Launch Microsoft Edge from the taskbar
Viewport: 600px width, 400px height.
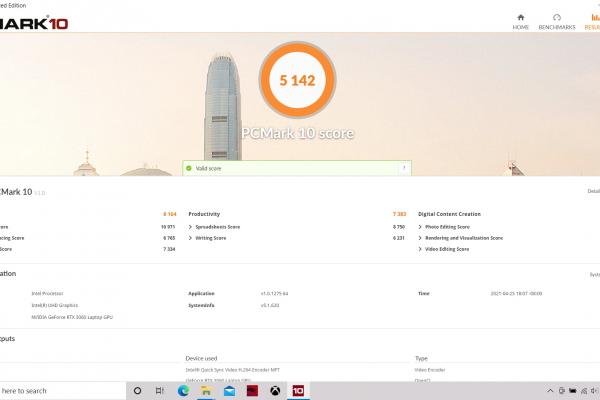183,391
